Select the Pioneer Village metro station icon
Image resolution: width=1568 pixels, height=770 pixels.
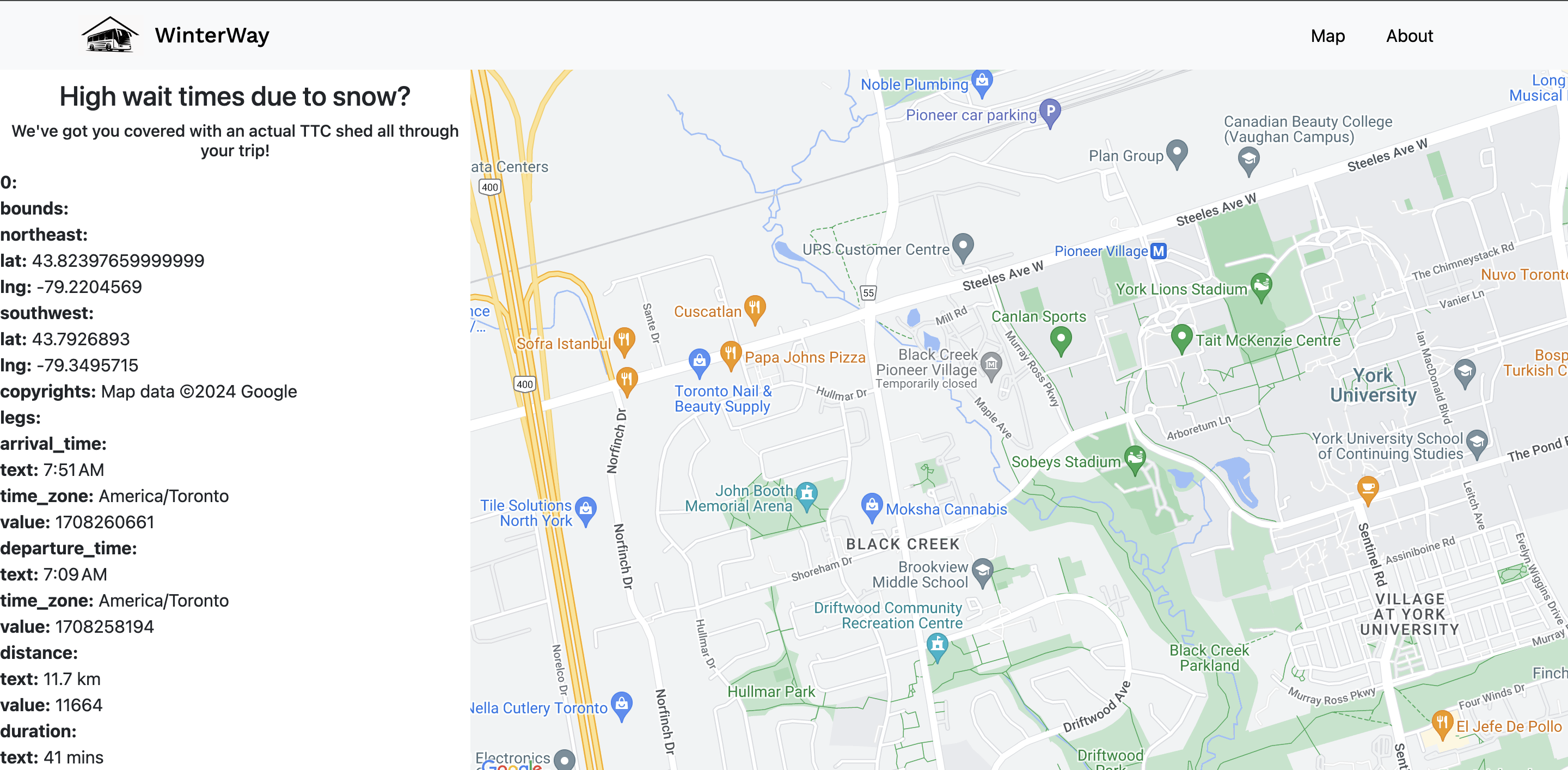[1159, 251]
